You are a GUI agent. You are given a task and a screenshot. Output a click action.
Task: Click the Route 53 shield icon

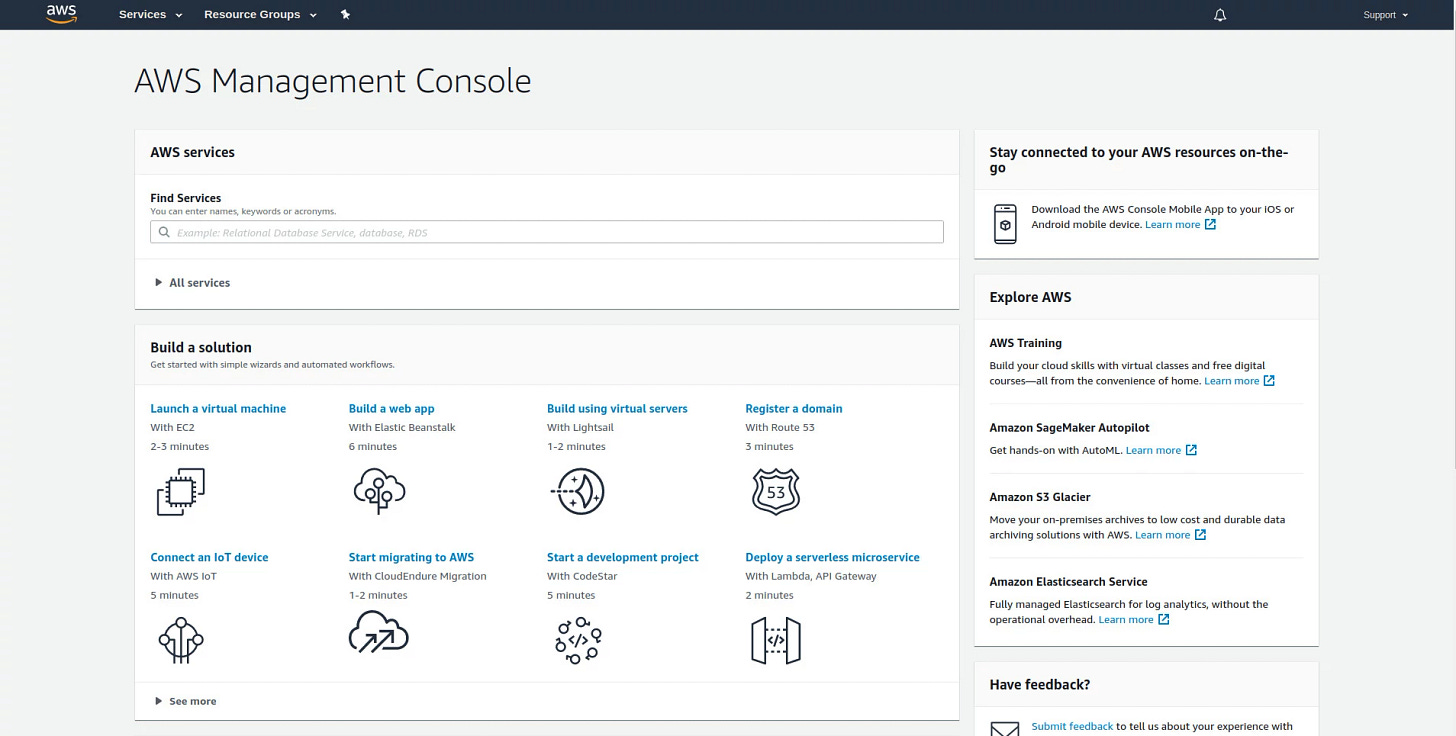tap(776, 491)
